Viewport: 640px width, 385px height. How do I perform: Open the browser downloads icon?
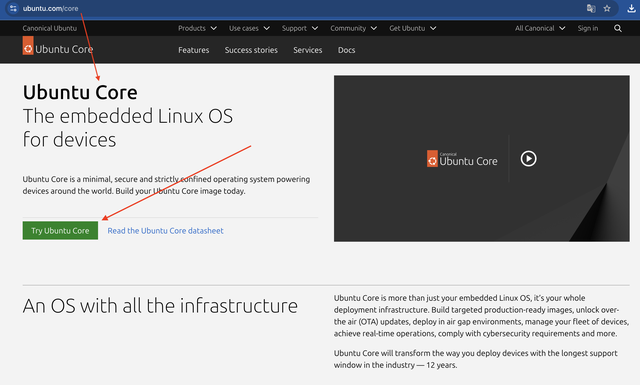point(631,8)
